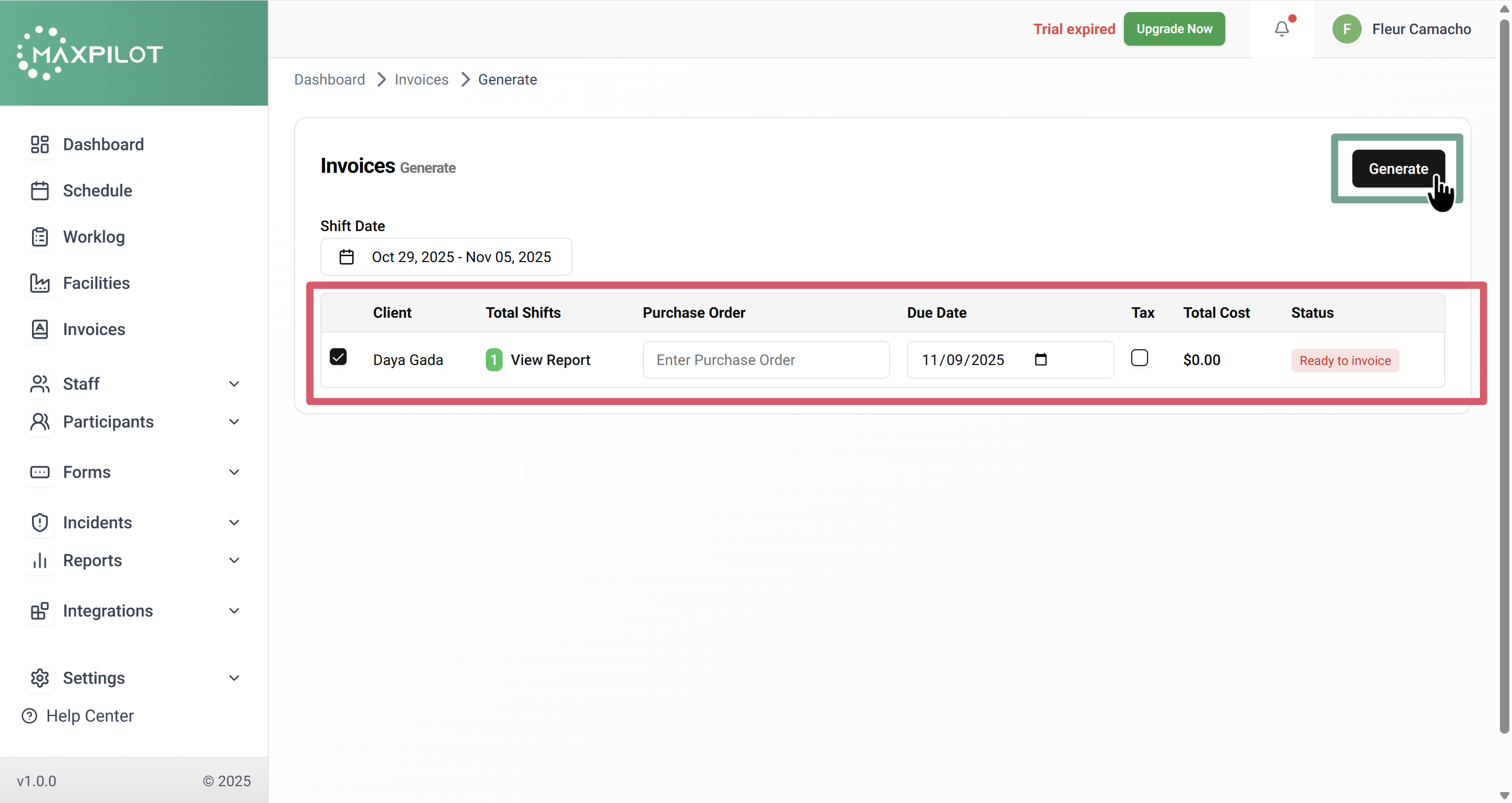Click the Upgrade Now button
1512x803 pixels.
[1173, 29]
